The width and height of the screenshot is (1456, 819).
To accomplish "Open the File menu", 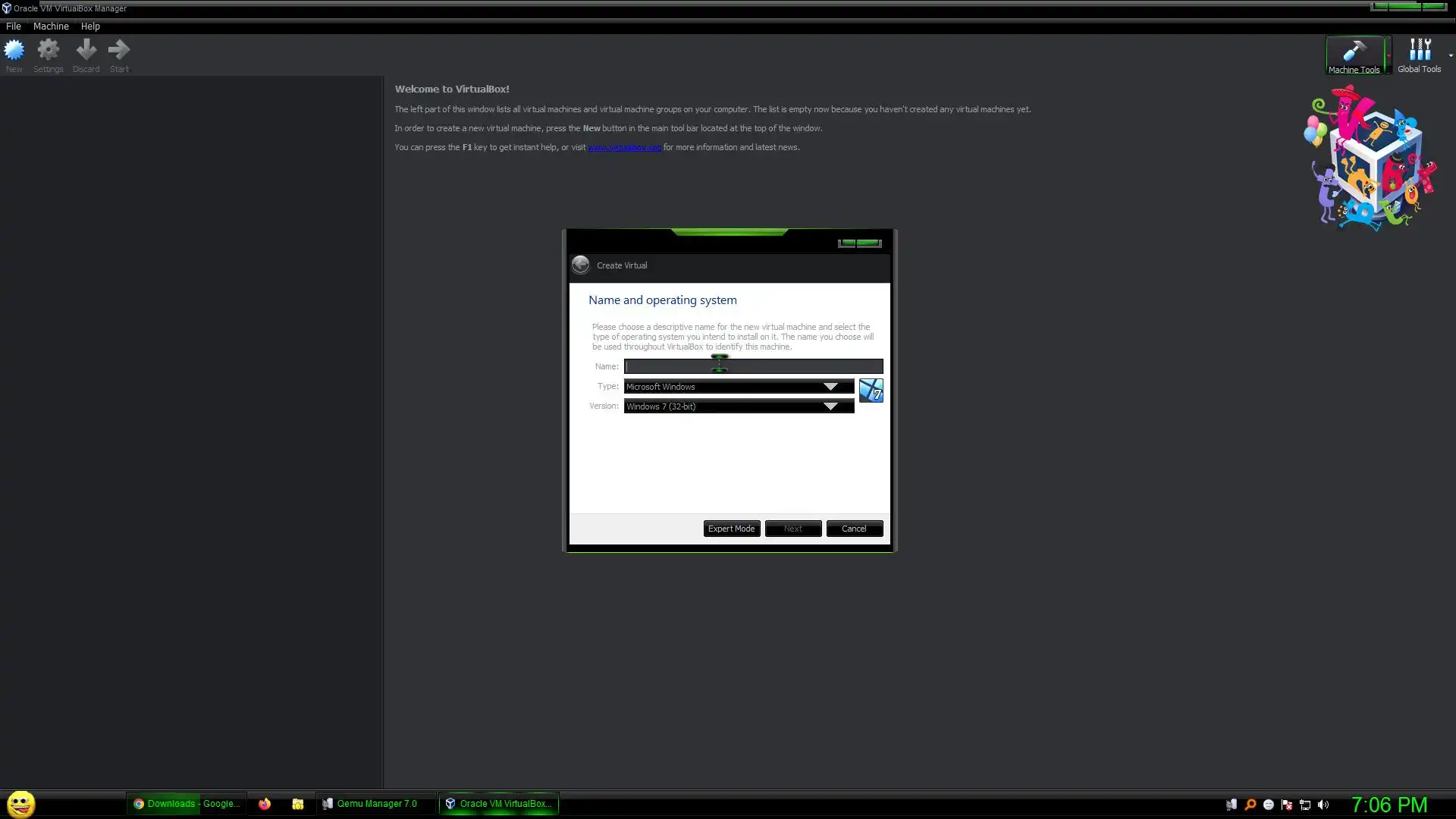I will (x=14, y=26).
